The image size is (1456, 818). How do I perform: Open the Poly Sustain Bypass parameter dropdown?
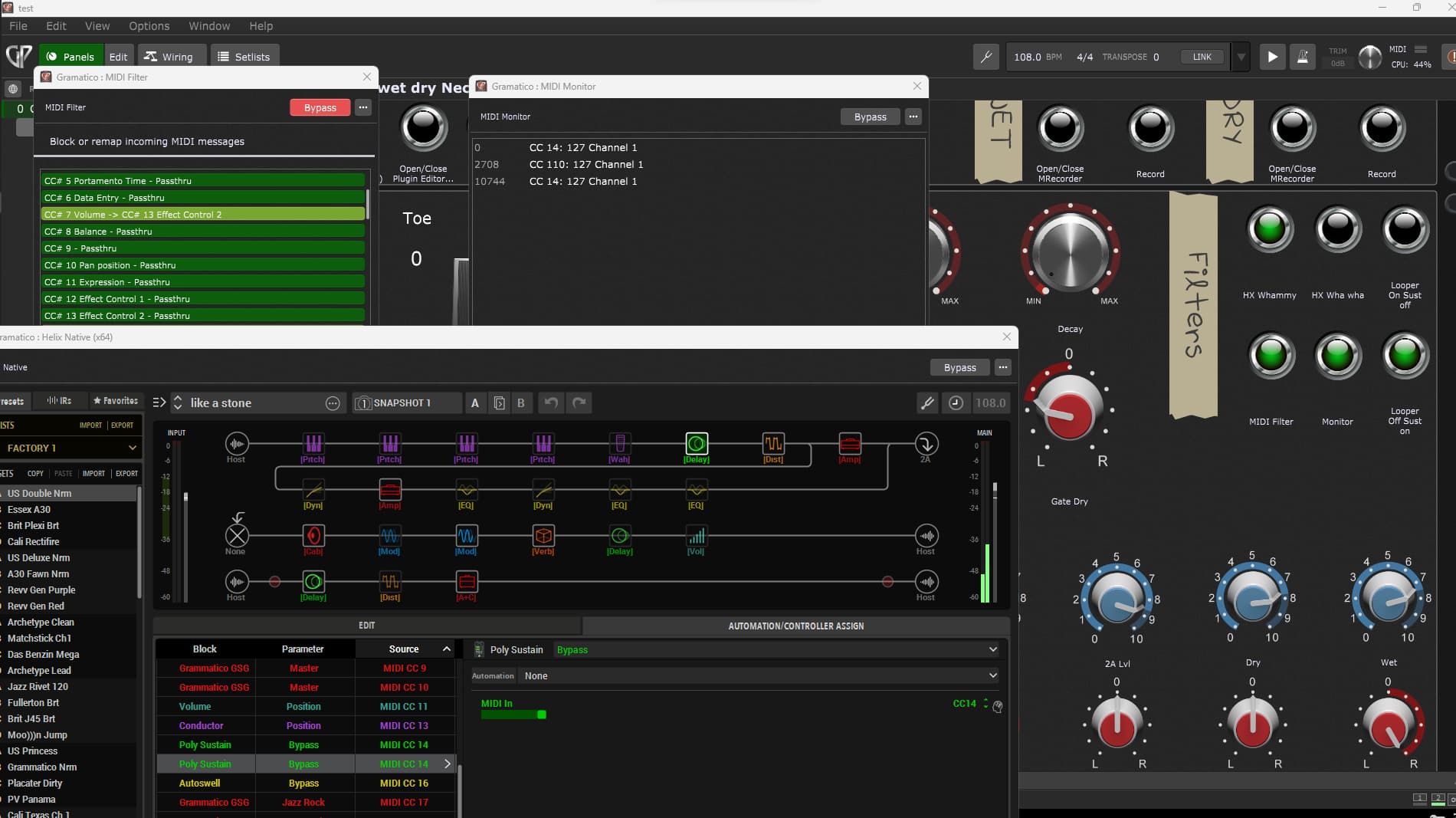pos(776,650)
